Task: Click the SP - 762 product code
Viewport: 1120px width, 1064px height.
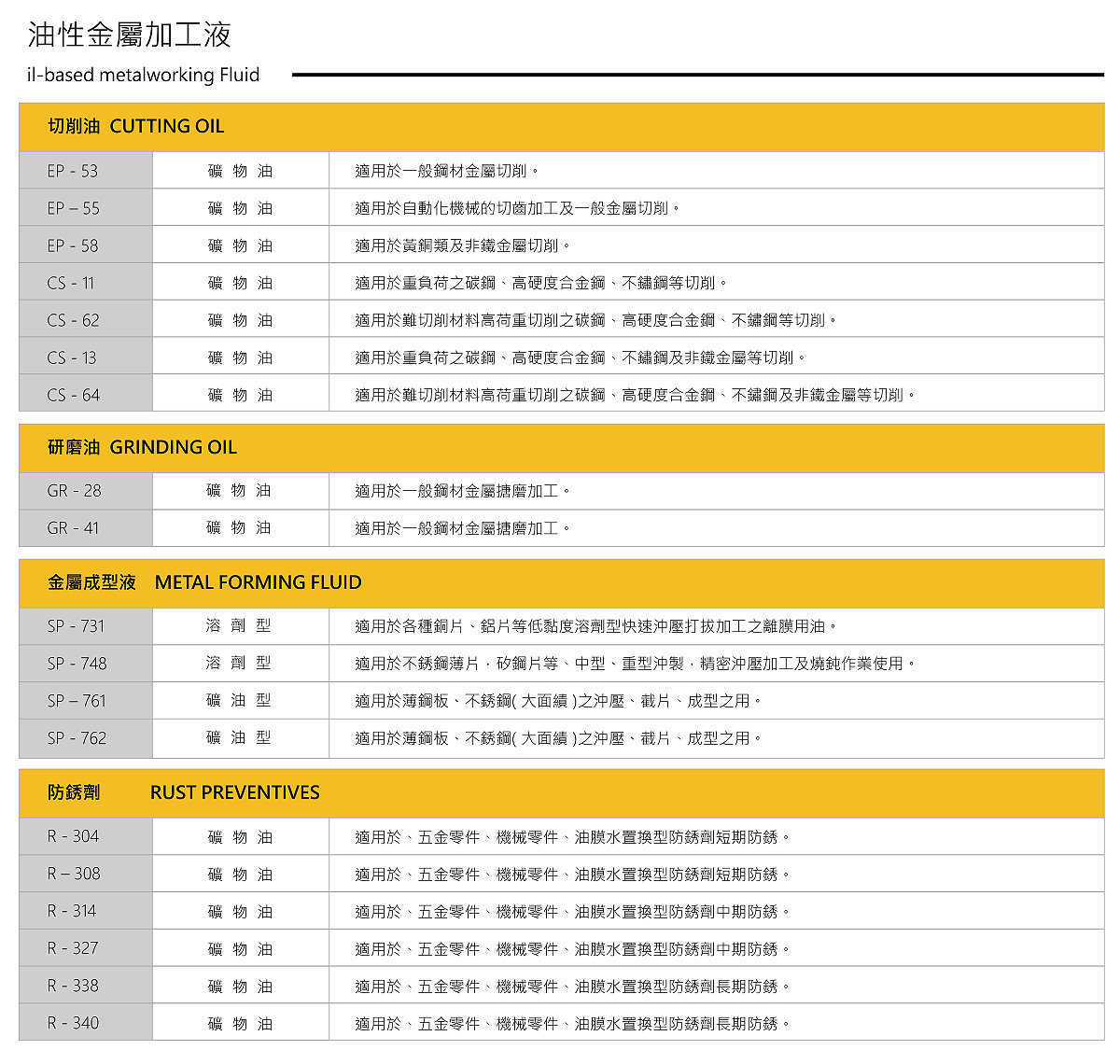Action: click(x=77, y=737)
